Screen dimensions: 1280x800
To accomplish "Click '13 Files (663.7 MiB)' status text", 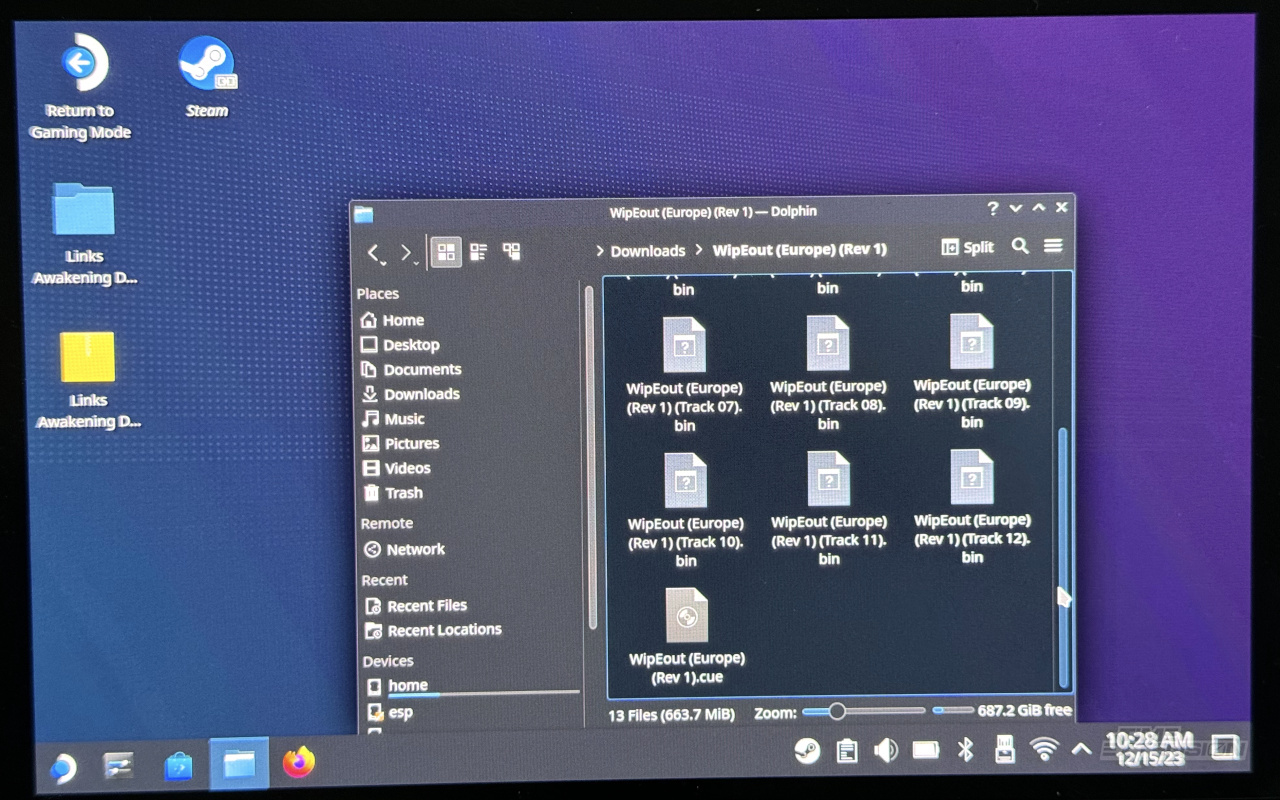I will click(672, 714).
